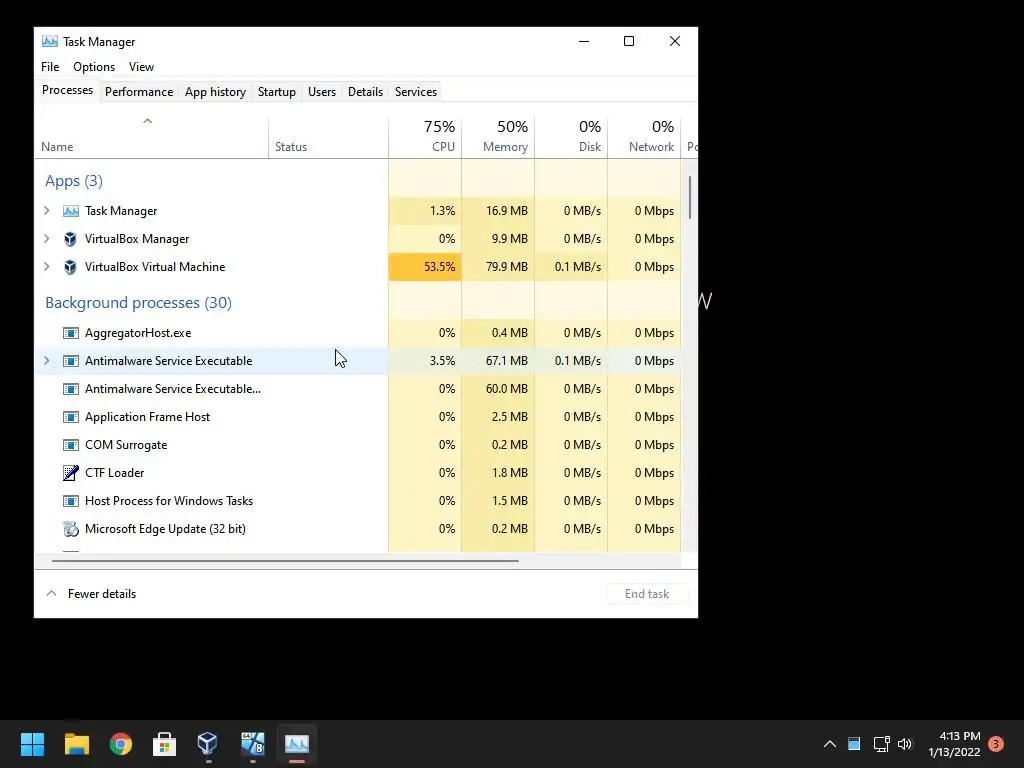Viewport: 1024px width, 768px height.
Task: Select the Apps (3) group heading
Action: [74, 181]
